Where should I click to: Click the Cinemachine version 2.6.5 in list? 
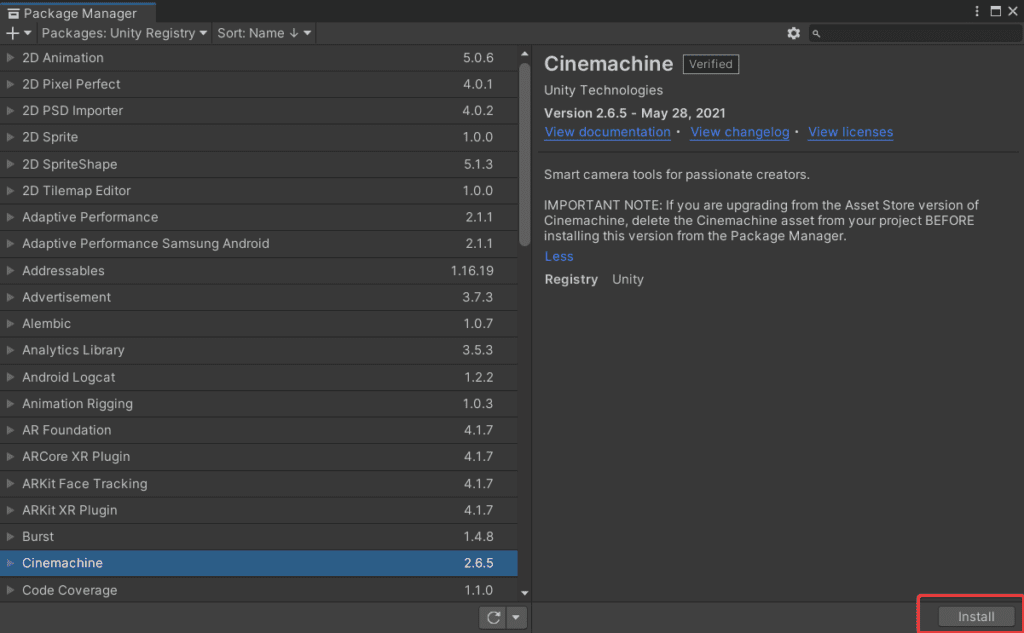pyautogui.click(x=478, y=563)
